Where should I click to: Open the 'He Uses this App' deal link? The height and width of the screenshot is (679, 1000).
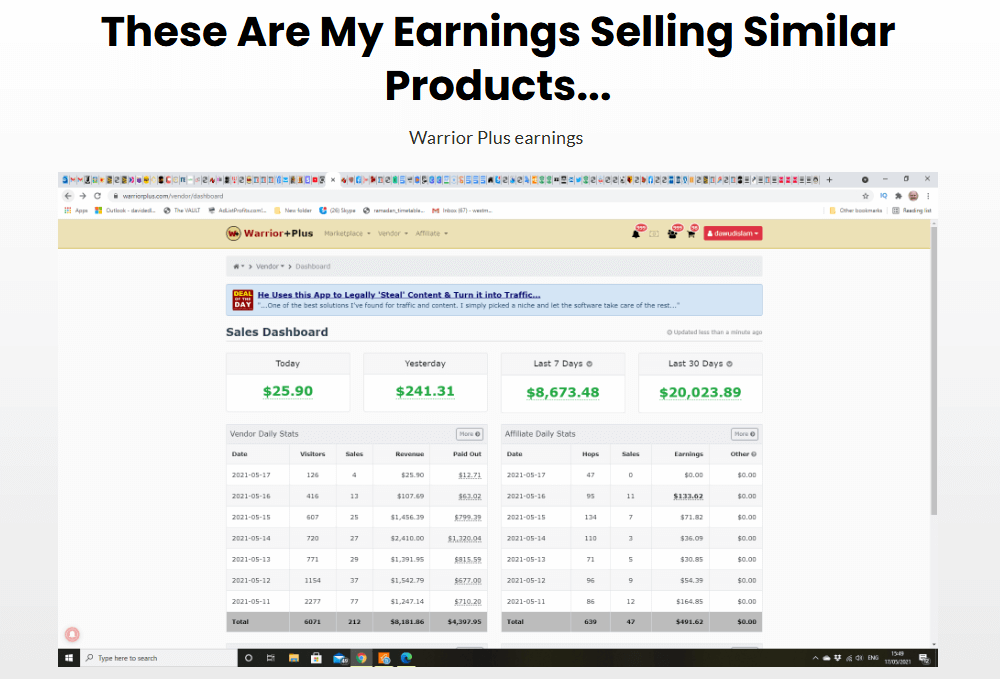(398, 295)
